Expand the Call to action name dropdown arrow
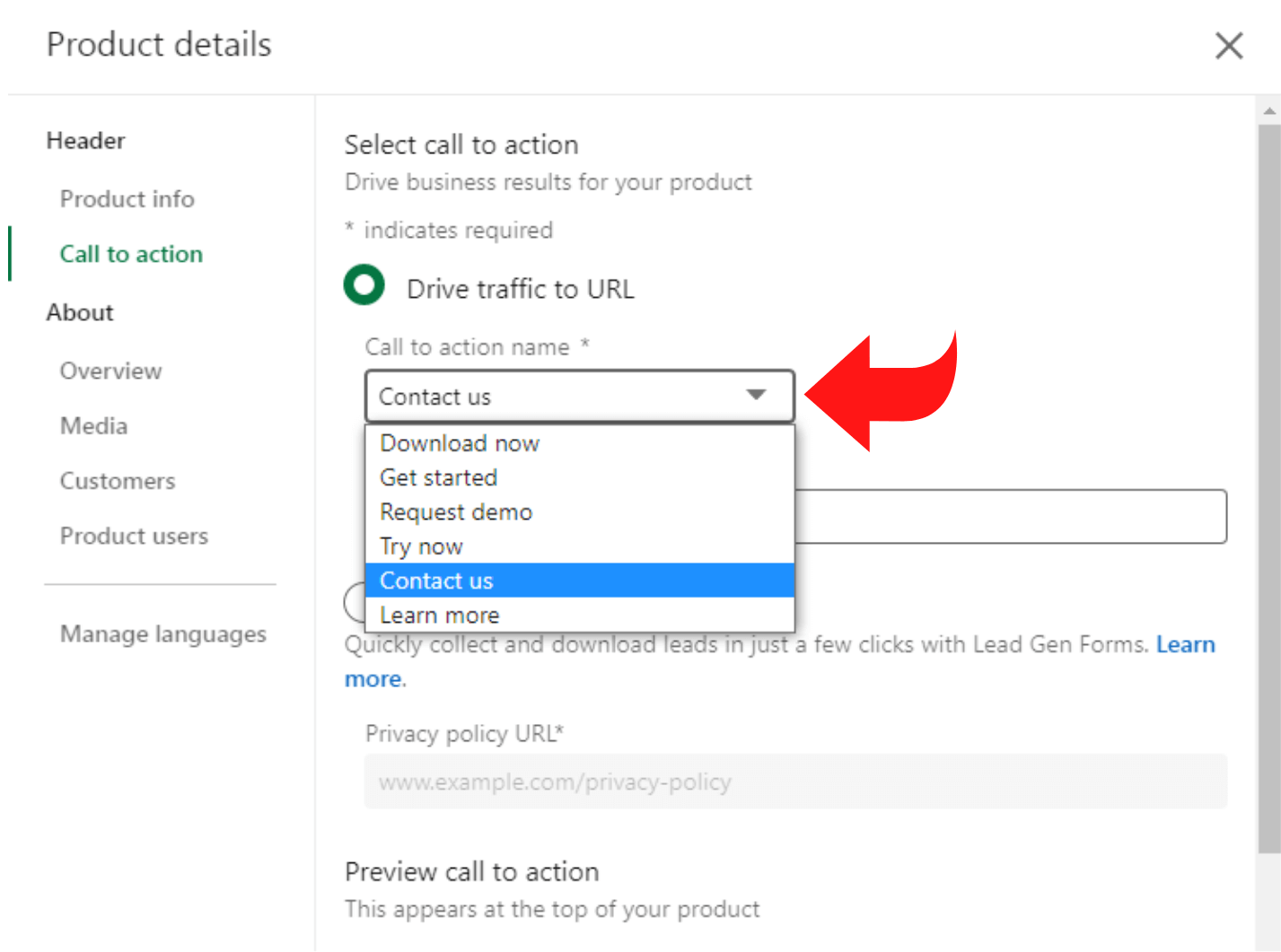1281x952 pixels. (756, 395)
